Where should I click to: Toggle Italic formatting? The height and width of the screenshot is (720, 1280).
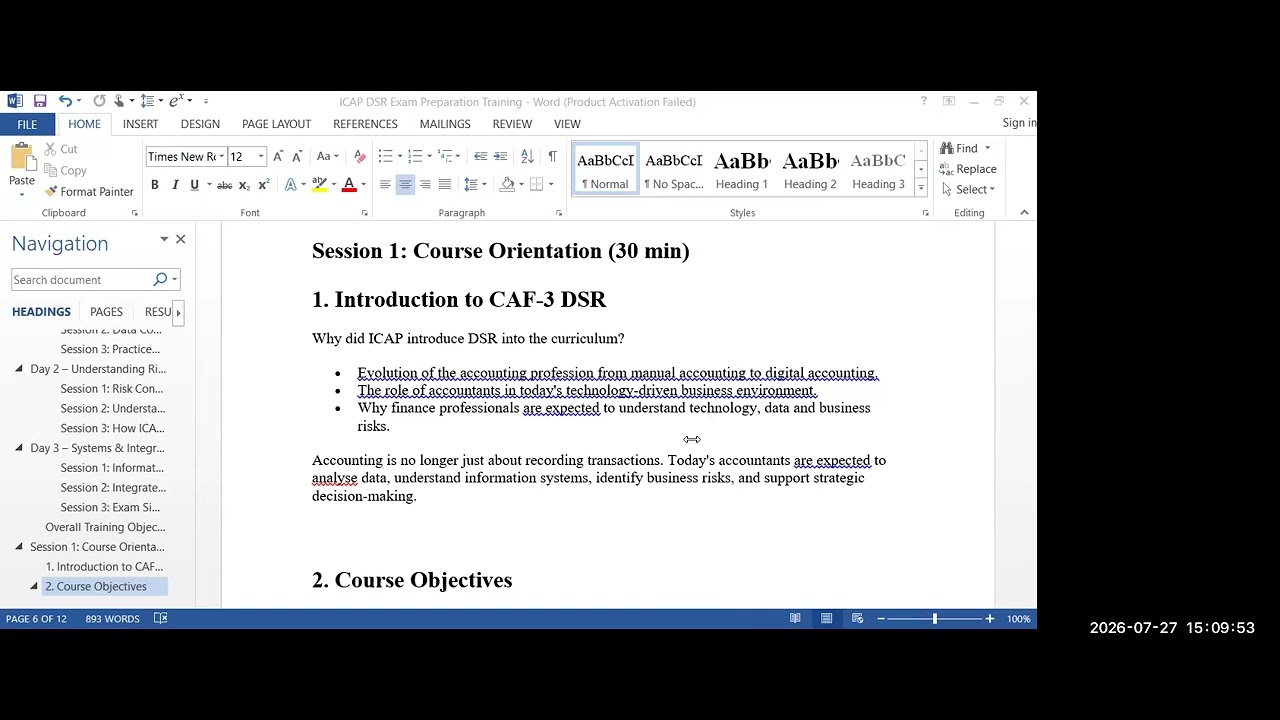coord(175,184)
